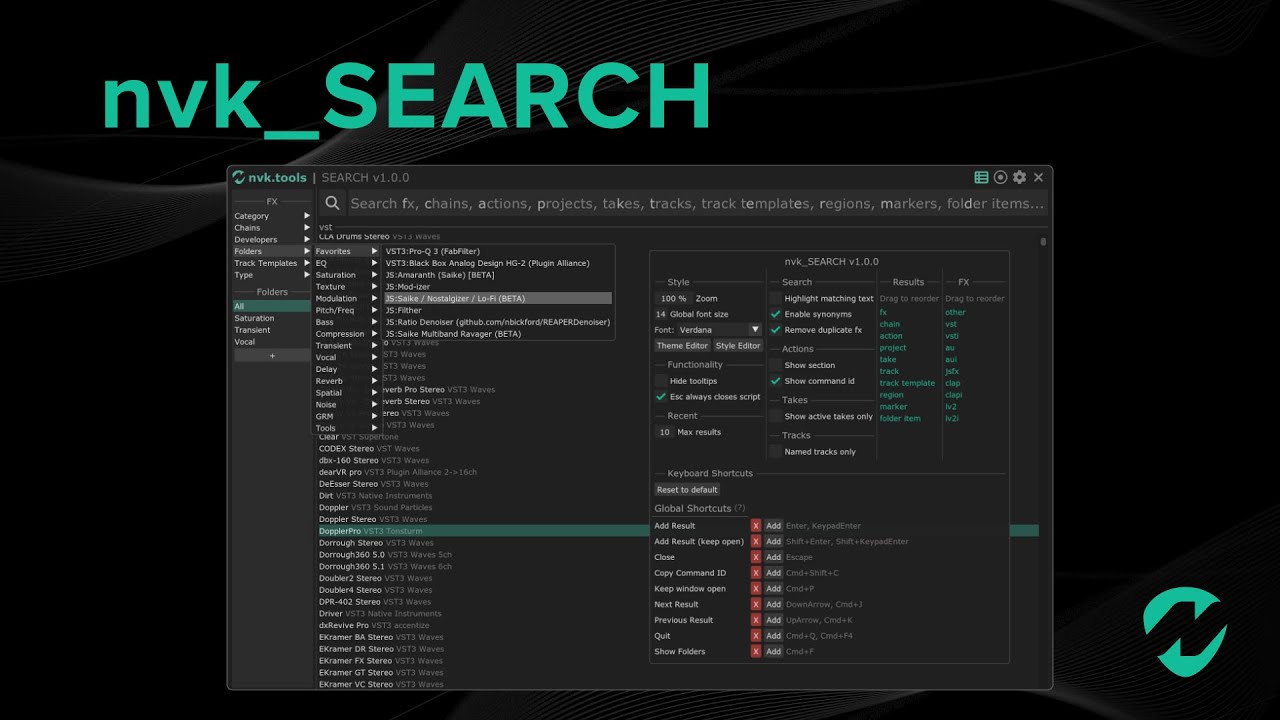The width and height of the screenshot is (1280, 720).
Task: Toggle Show command id checkbox
Action: tap(775, 381)
